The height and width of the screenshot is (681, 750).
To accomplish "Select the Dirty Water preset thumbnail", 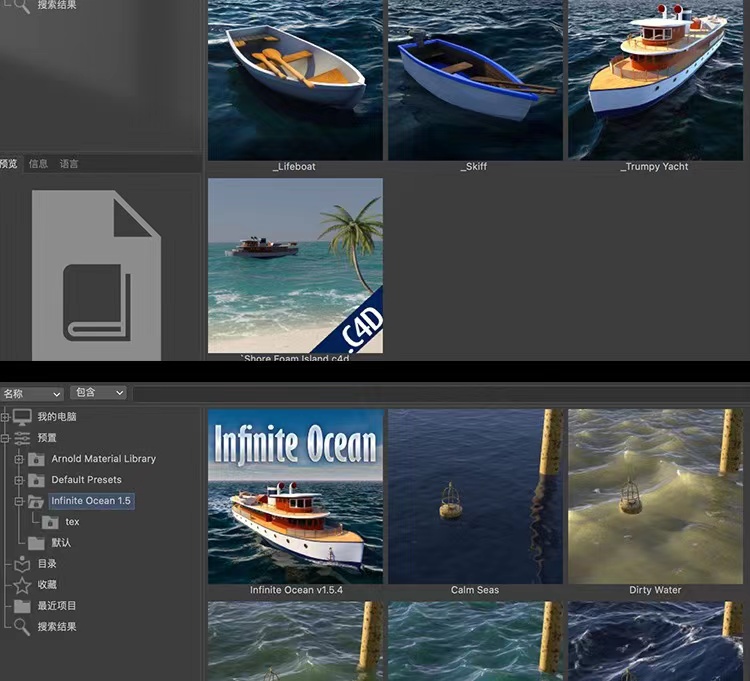I will [655, 496].
